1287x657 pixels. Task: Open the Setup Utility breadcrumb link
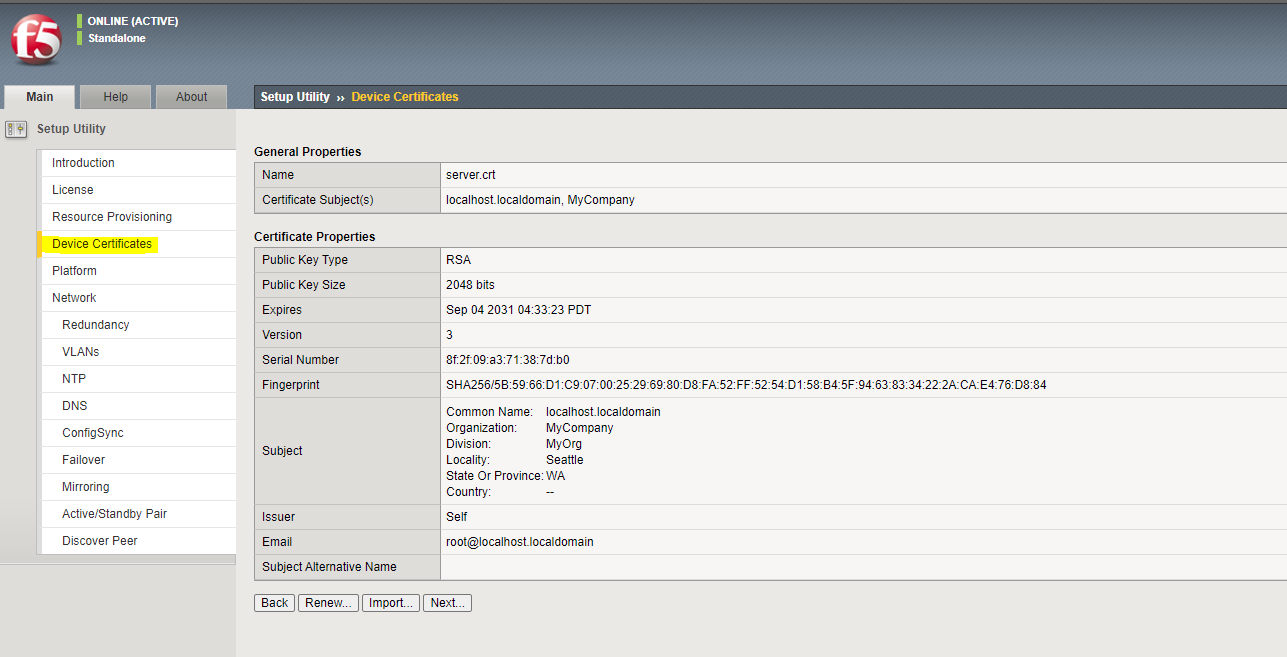[x=293, y=96]
